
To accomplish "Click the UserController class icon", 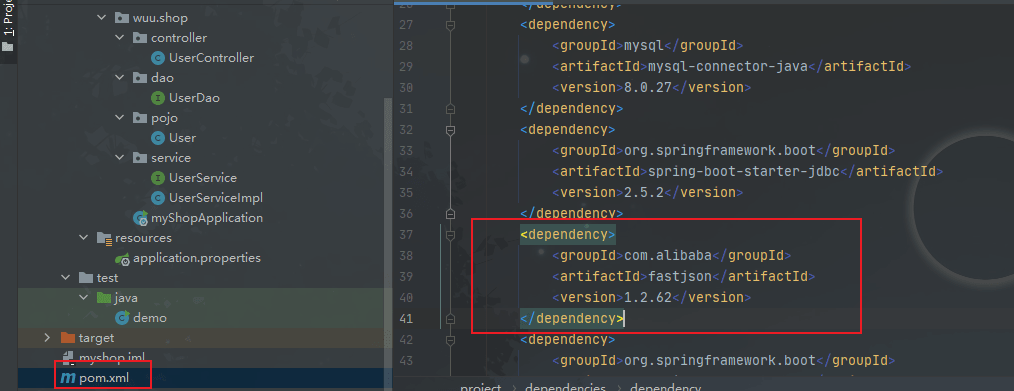I will coord(157,58).
